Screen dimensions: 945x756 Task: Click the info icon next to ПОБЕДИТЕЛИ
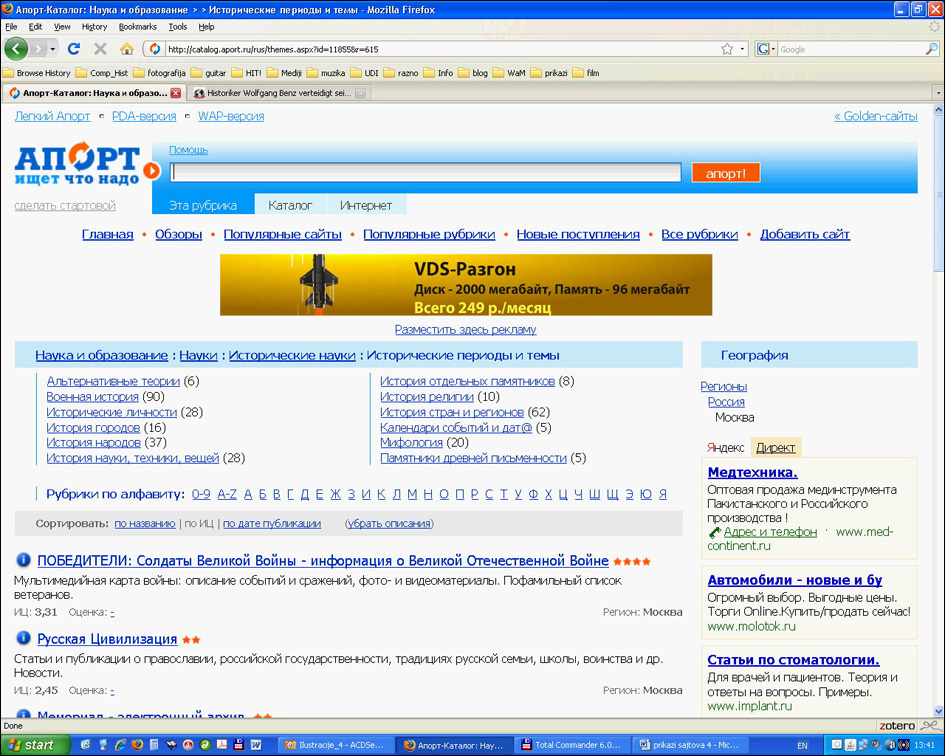[x=23, y=561]
